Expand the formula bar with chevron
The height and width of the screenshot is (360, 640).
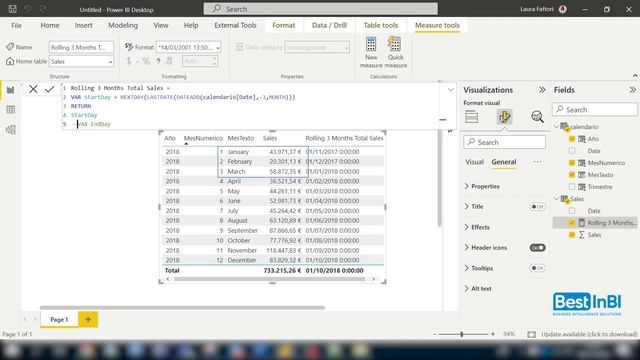(x=451, y=89)
